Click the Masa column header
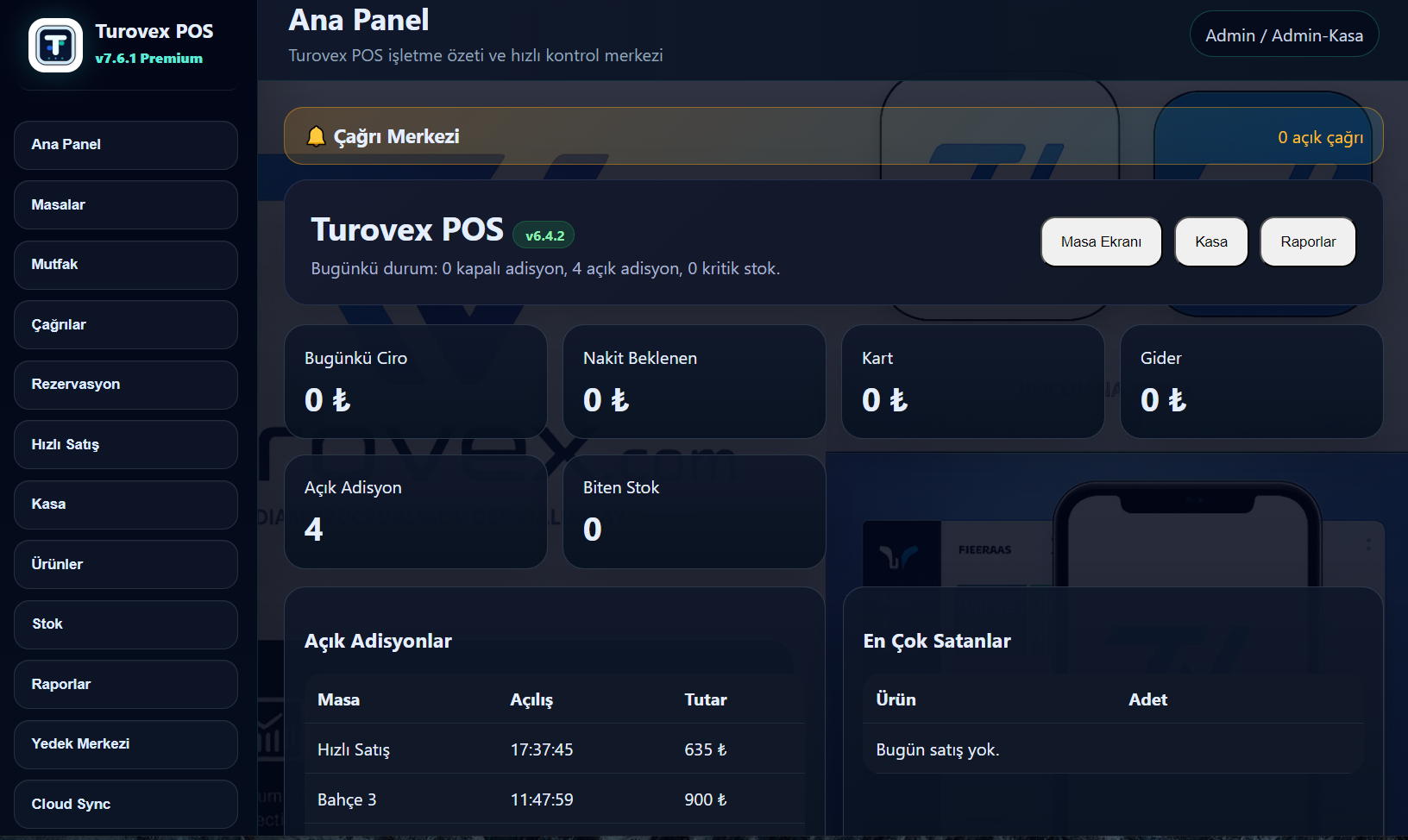1408x840 pixels. 338,699
